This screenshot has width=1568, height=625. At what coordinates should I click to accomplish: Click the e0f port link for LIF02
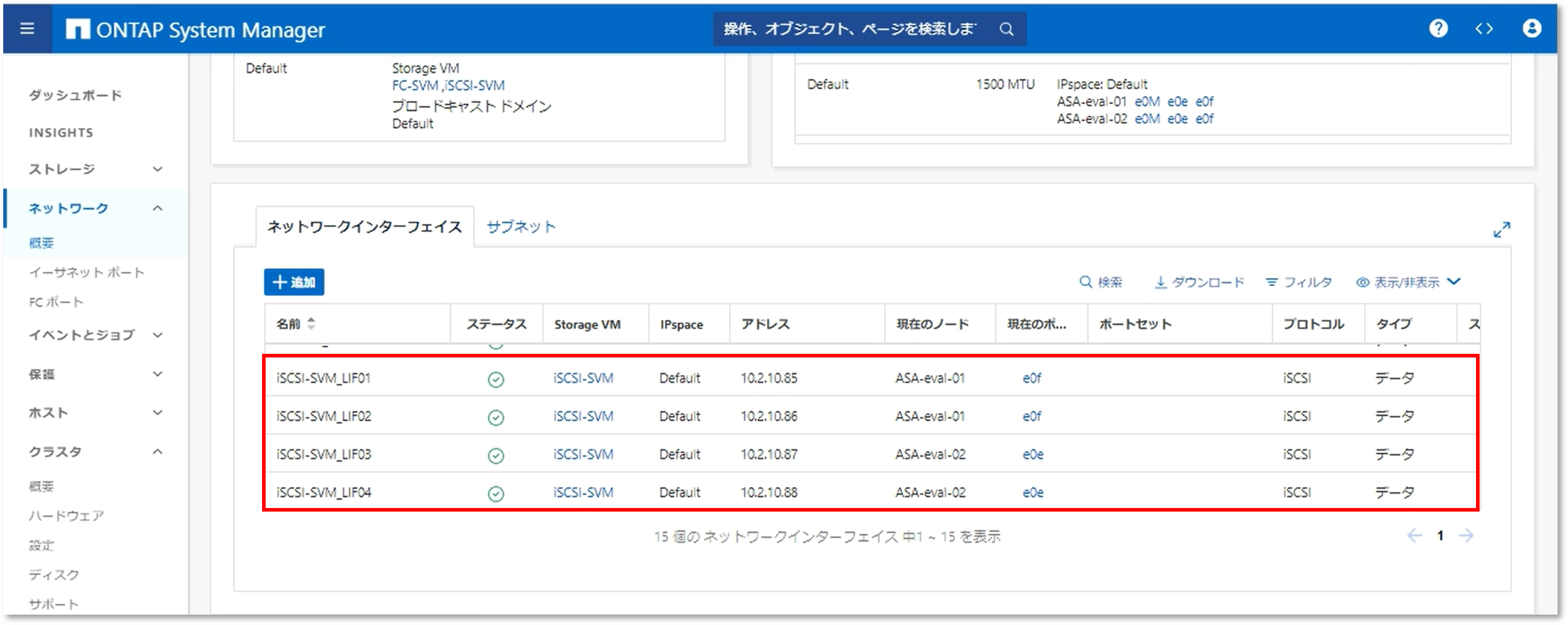coord(1032,416)
